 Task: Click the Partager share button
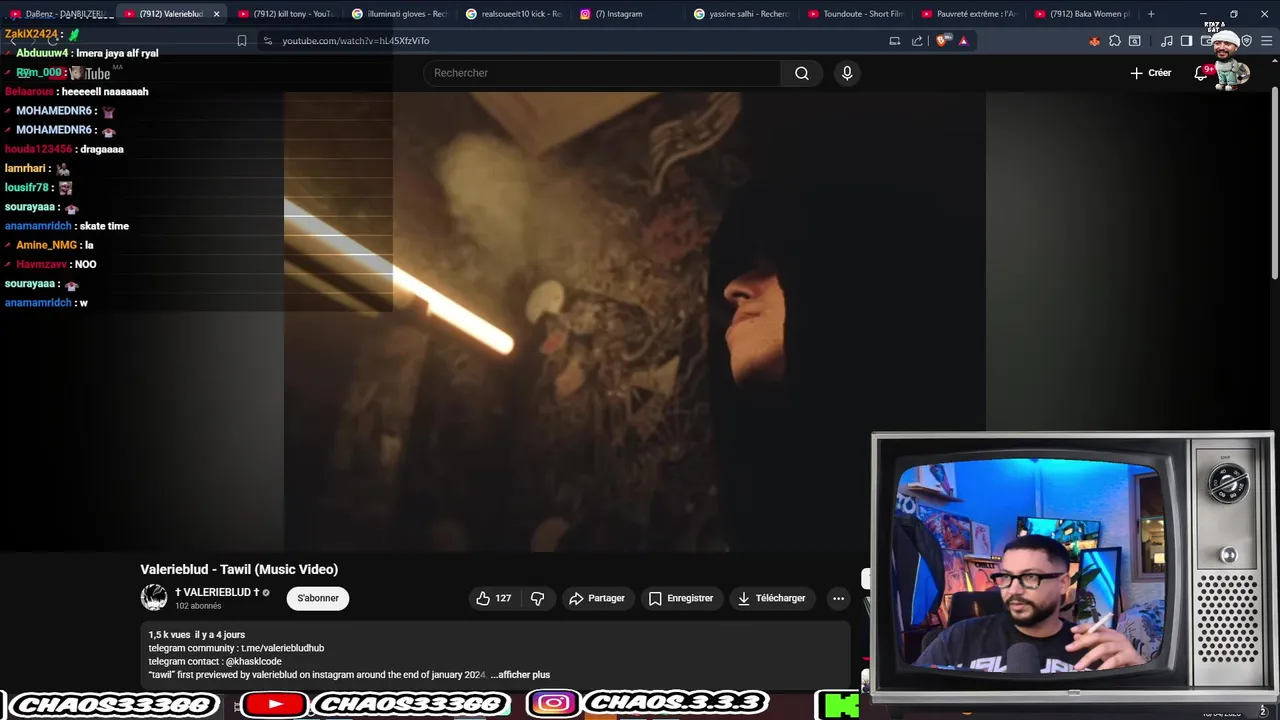click(x=597, y=598)
